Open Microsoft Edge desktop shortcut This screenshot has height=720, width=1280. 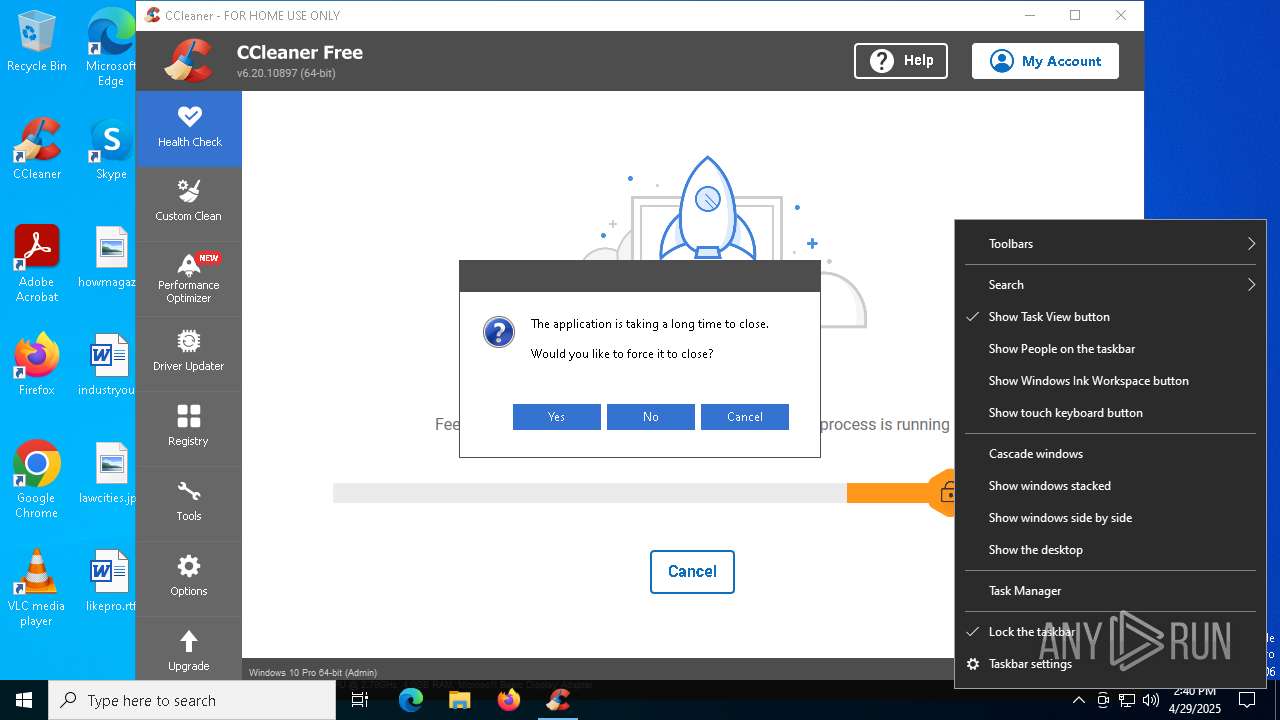click(x=111, y=49)
